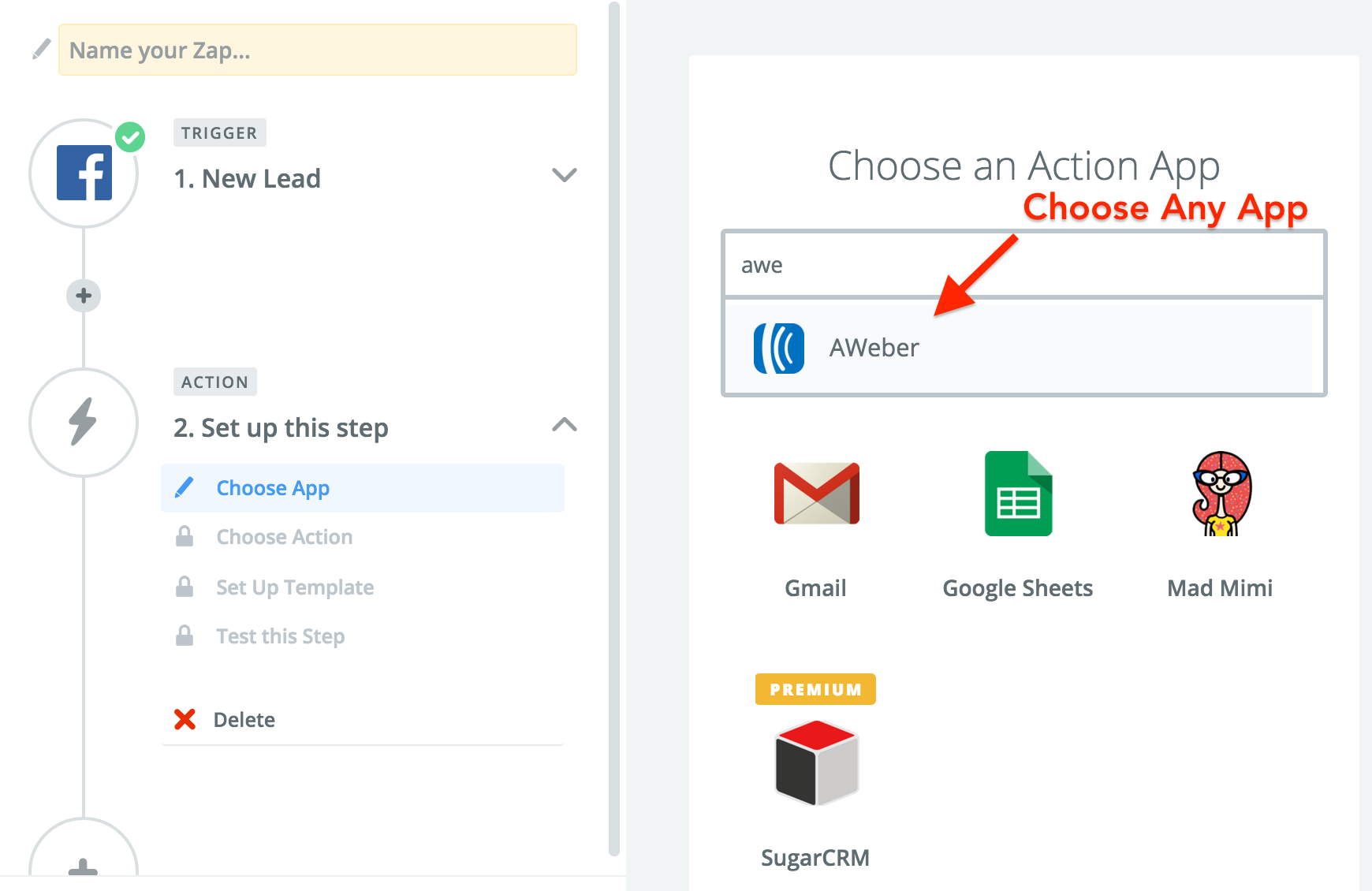The height and width of the screenshot is (891, 1372).
Task: Click the red X delete icon
Action: (185, 719)
